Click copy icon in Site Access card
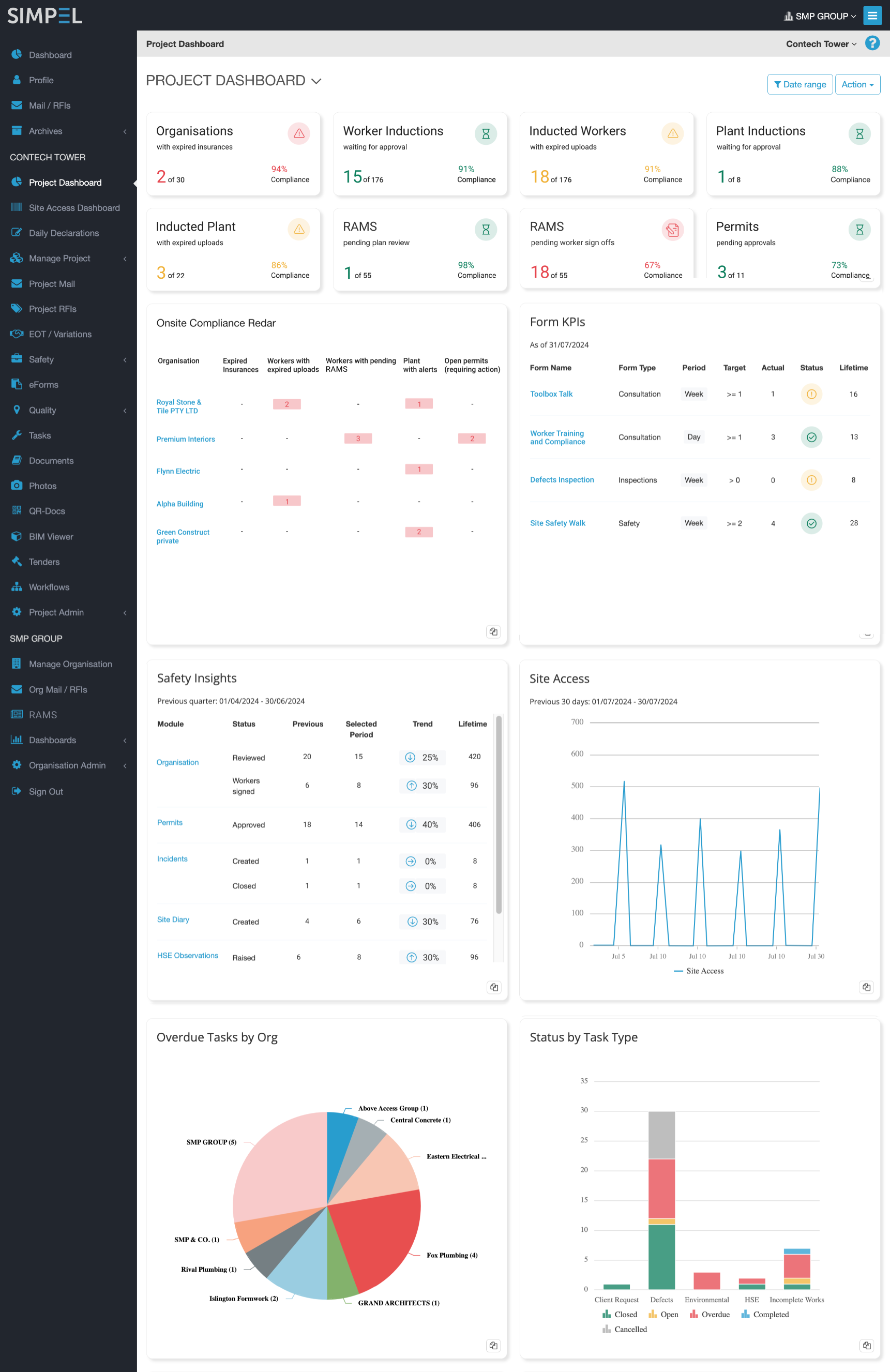The height and width of the screenshot is (1372, 890). coord(866,987)
